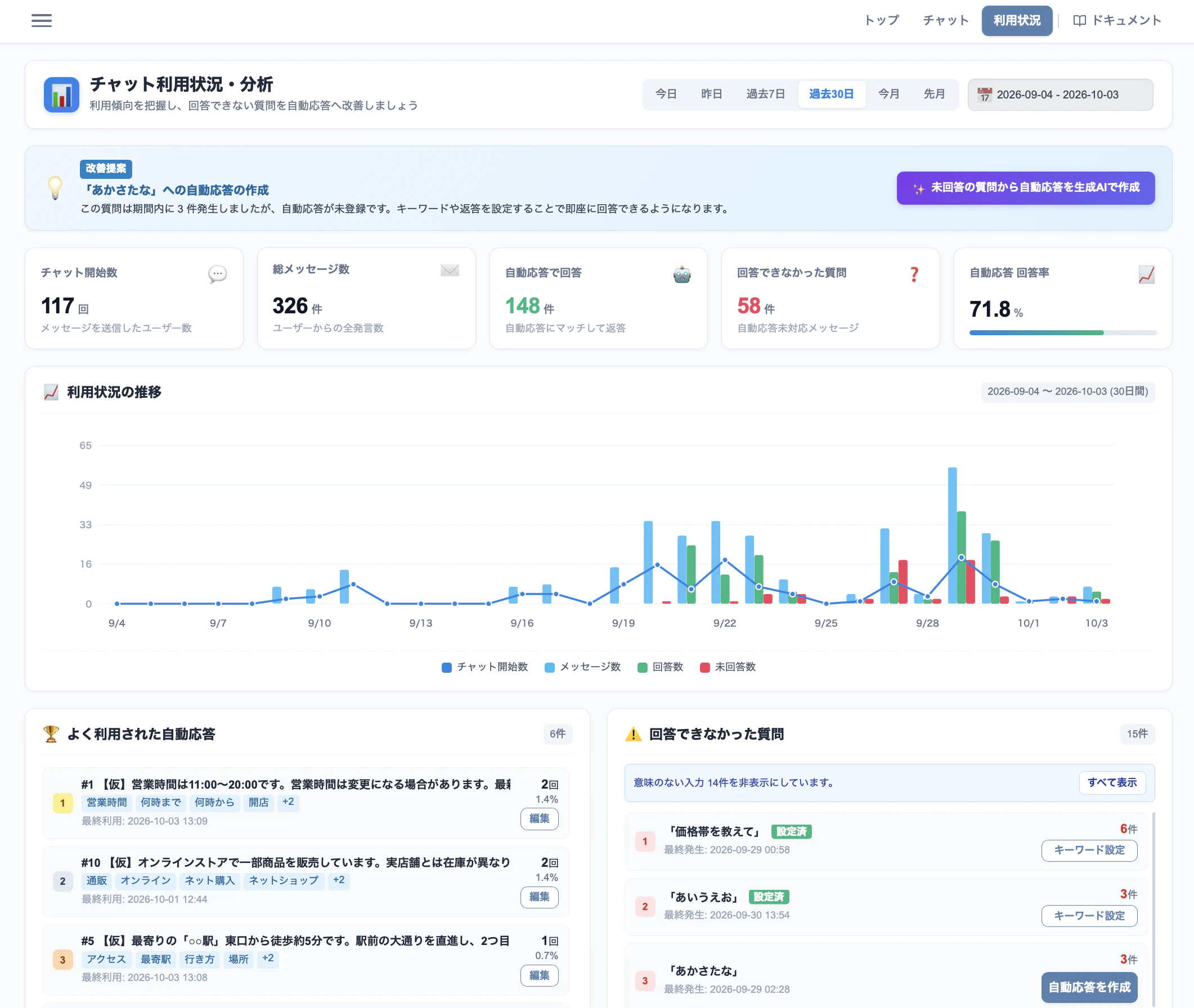Click the robot icon in 自動応答で回答 card

coord(682,274)
